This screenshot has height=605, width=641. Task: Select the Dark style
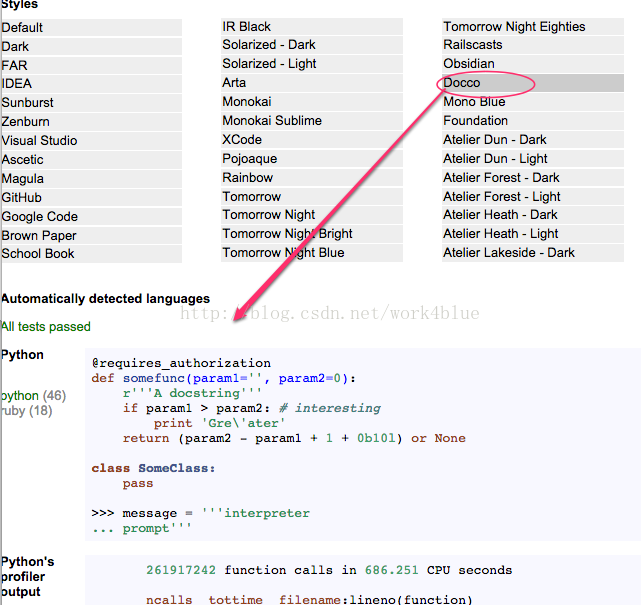[x=92, y=46]
